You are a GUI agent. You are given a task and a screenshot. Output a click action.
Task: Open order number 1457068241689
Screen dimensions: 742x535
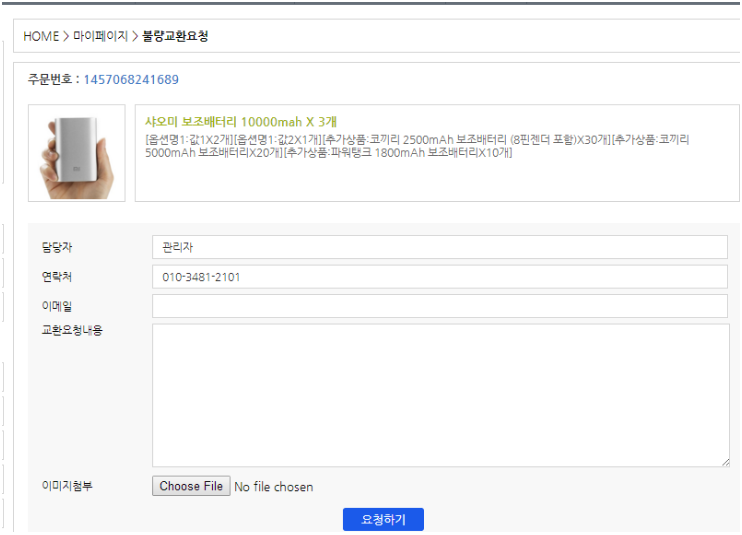pyautogui.click(x=131, y=79)
